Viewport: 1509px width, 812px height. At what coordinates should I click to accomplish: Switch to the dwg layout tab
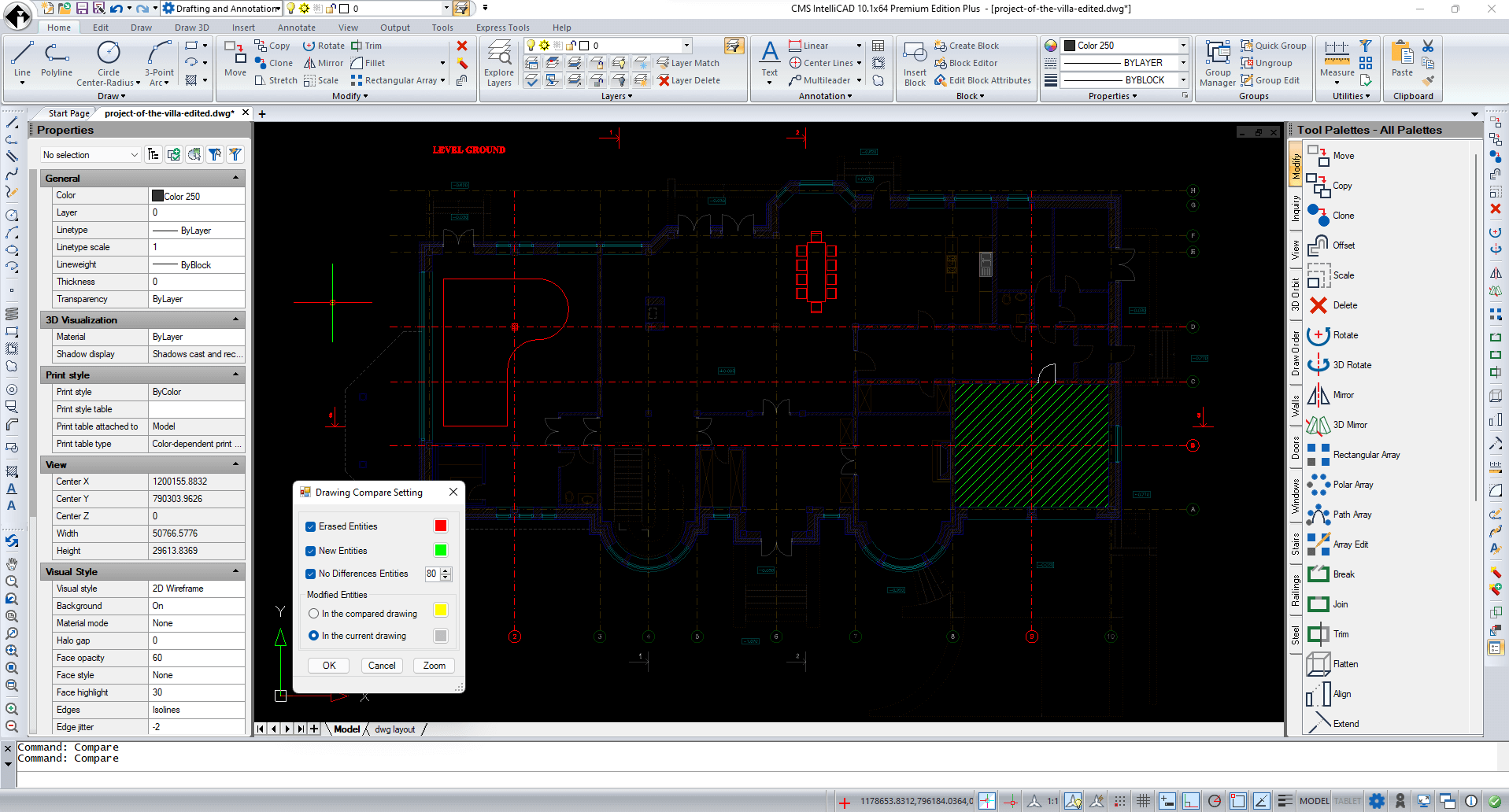point(394,729)
